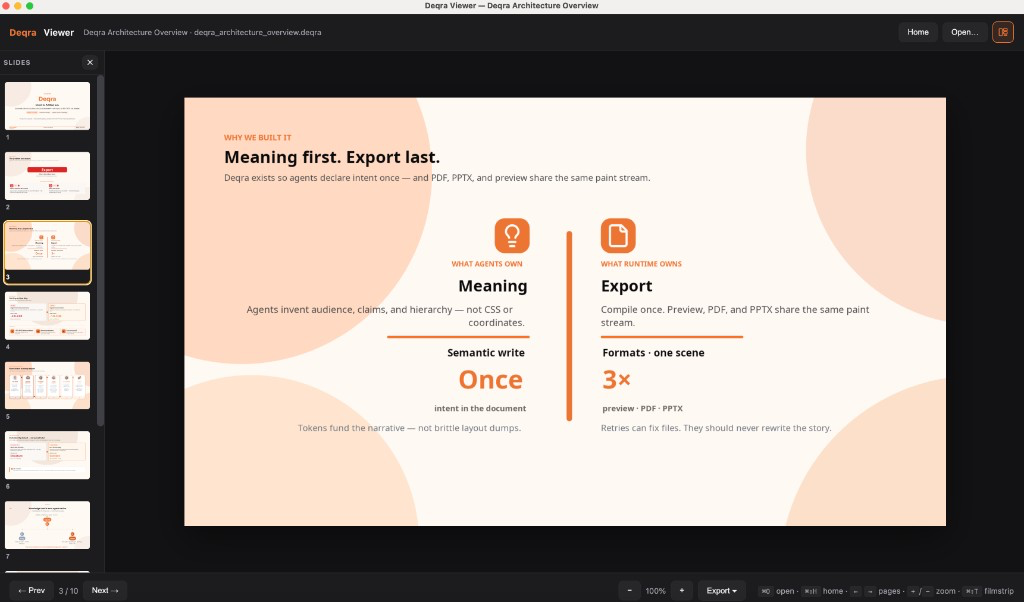Screen dimensions: 1024x602
Task: Click the Semantic write label
Action: [x=486, y=353]
